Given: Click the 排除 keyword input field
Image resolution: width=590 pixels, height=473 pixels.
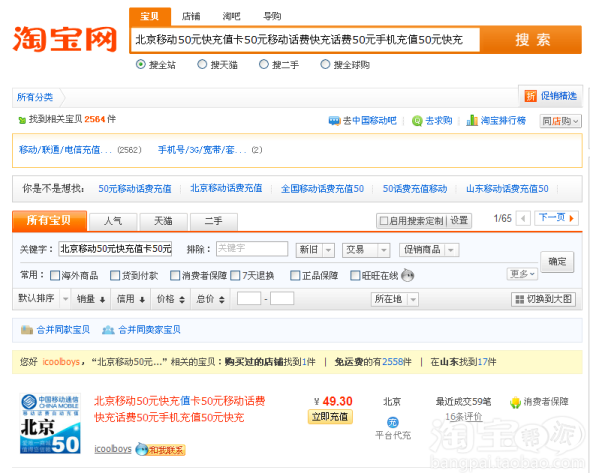Looking at the screenshot, I should click(x=252, y=249).
